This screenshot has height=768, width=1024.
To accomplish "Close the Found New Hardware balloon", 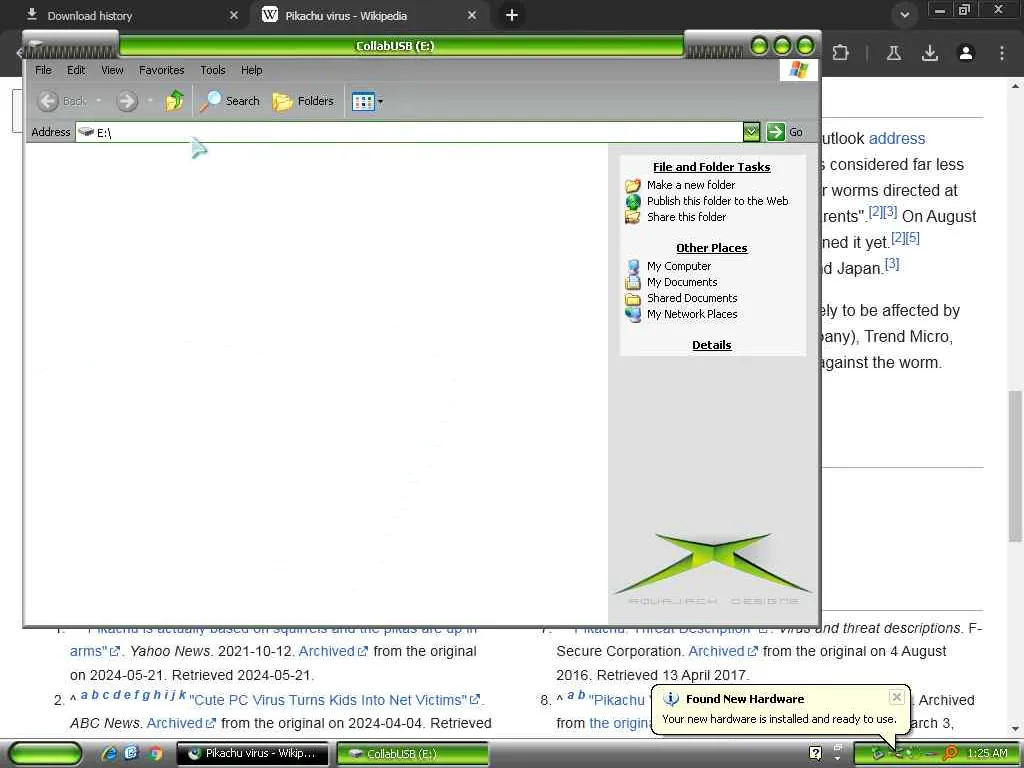I will pyautogui.click(x=897, y=697).
